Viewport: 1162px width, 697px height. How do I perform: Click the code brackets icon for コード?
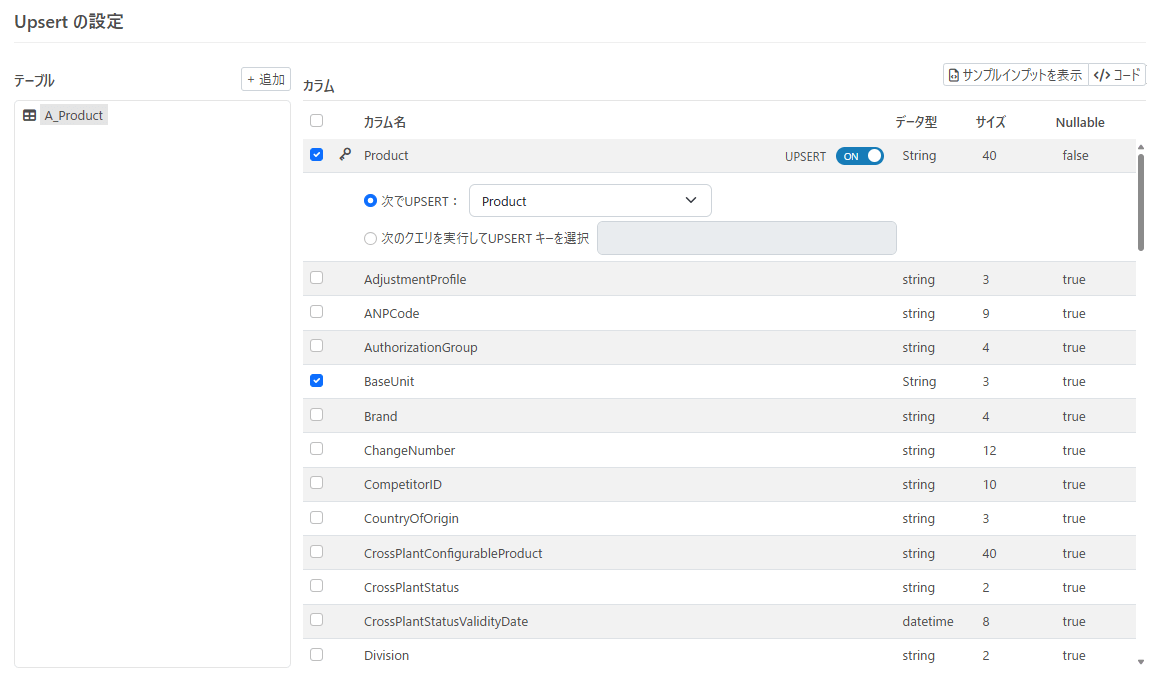(1102, 75)
